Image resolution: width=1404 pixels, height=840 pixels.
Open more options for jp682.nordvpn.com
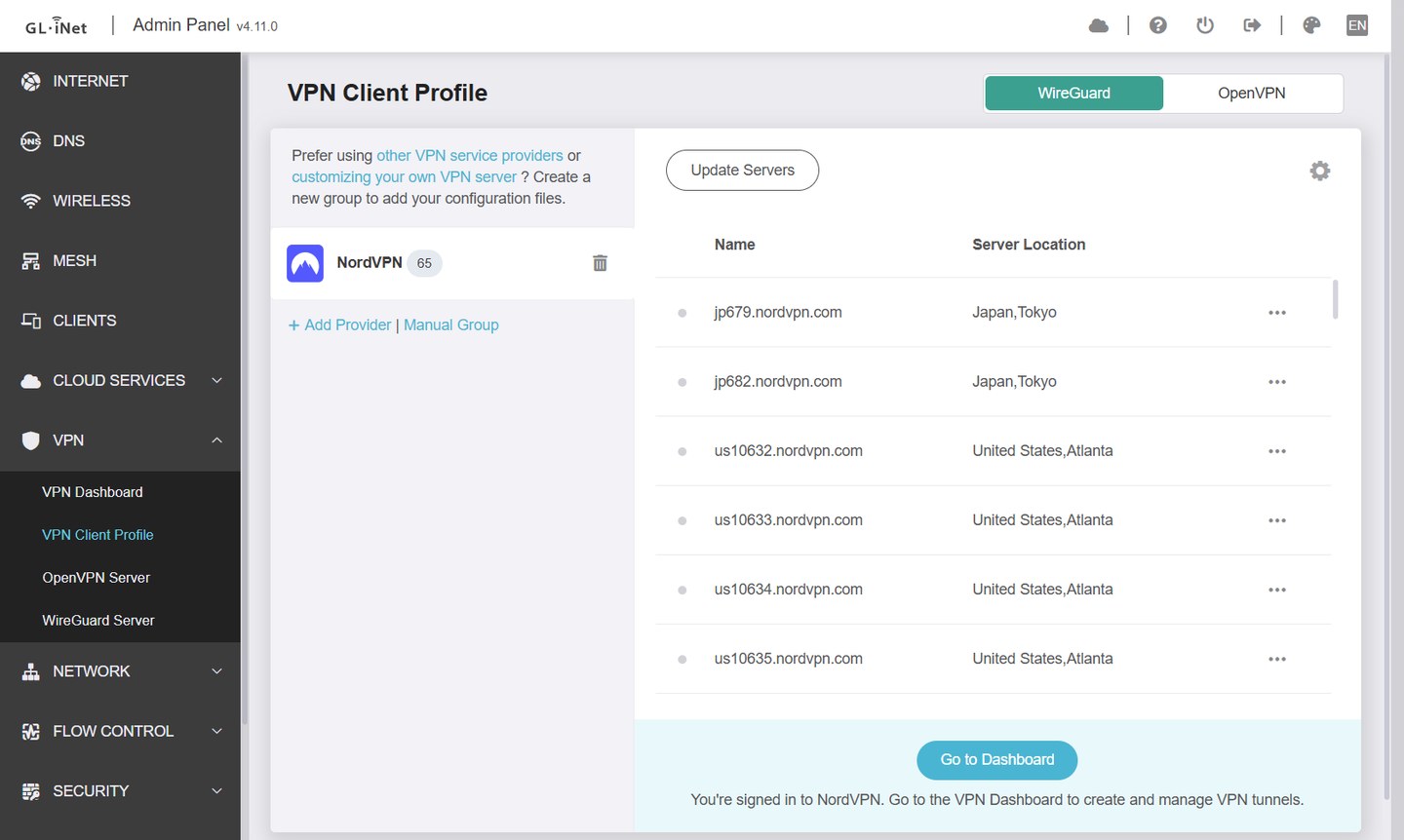point(1277,382)
